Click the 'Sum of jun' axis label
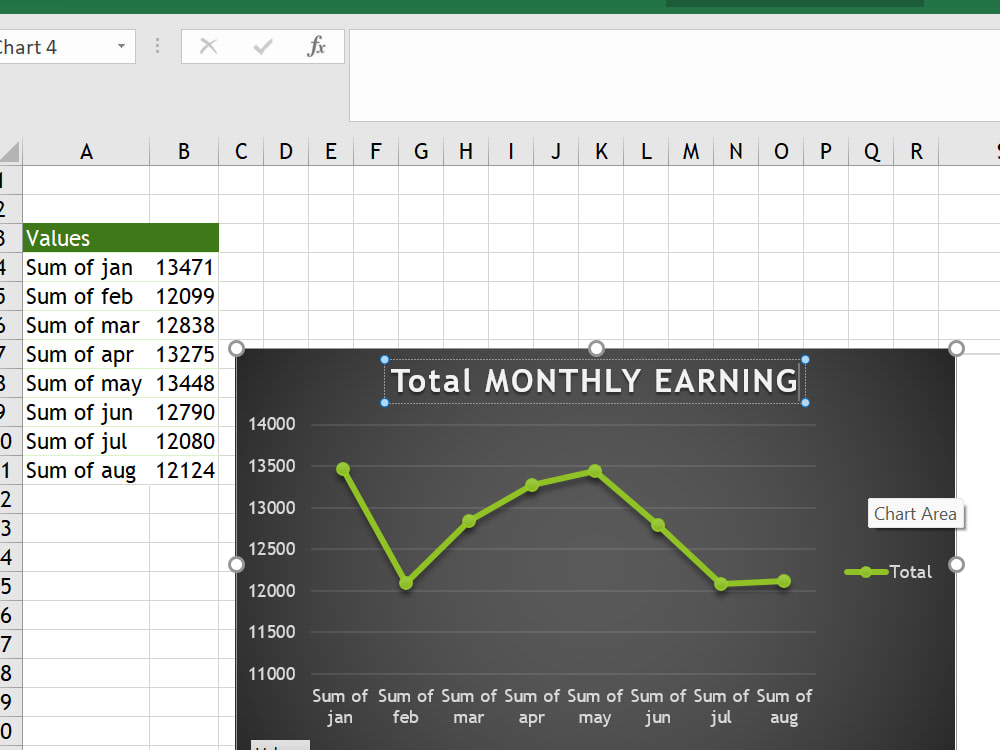Image resolution: width=1000 pixels, height=750 pixels. (x=658, y=707)
